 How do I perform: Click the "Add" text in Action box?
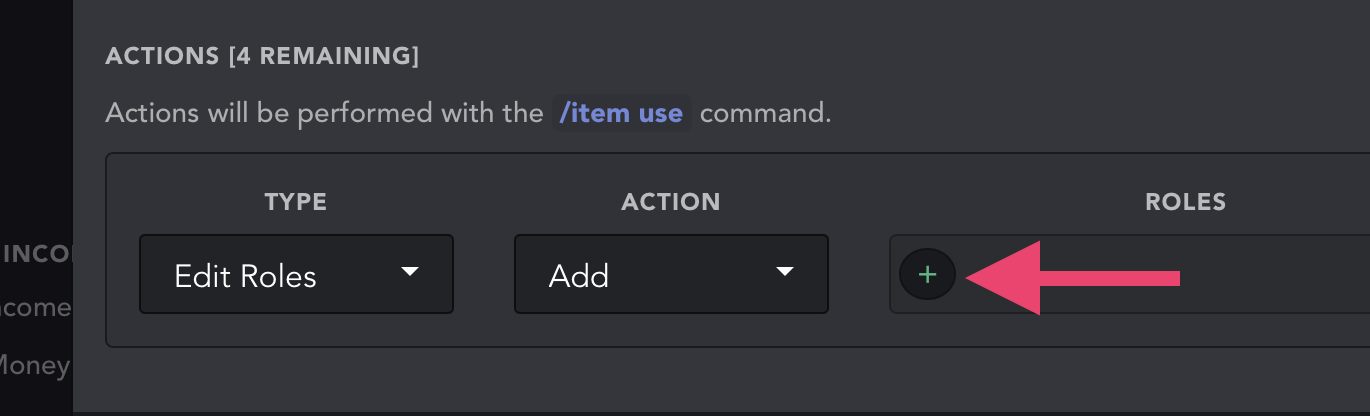coord(579,276)
